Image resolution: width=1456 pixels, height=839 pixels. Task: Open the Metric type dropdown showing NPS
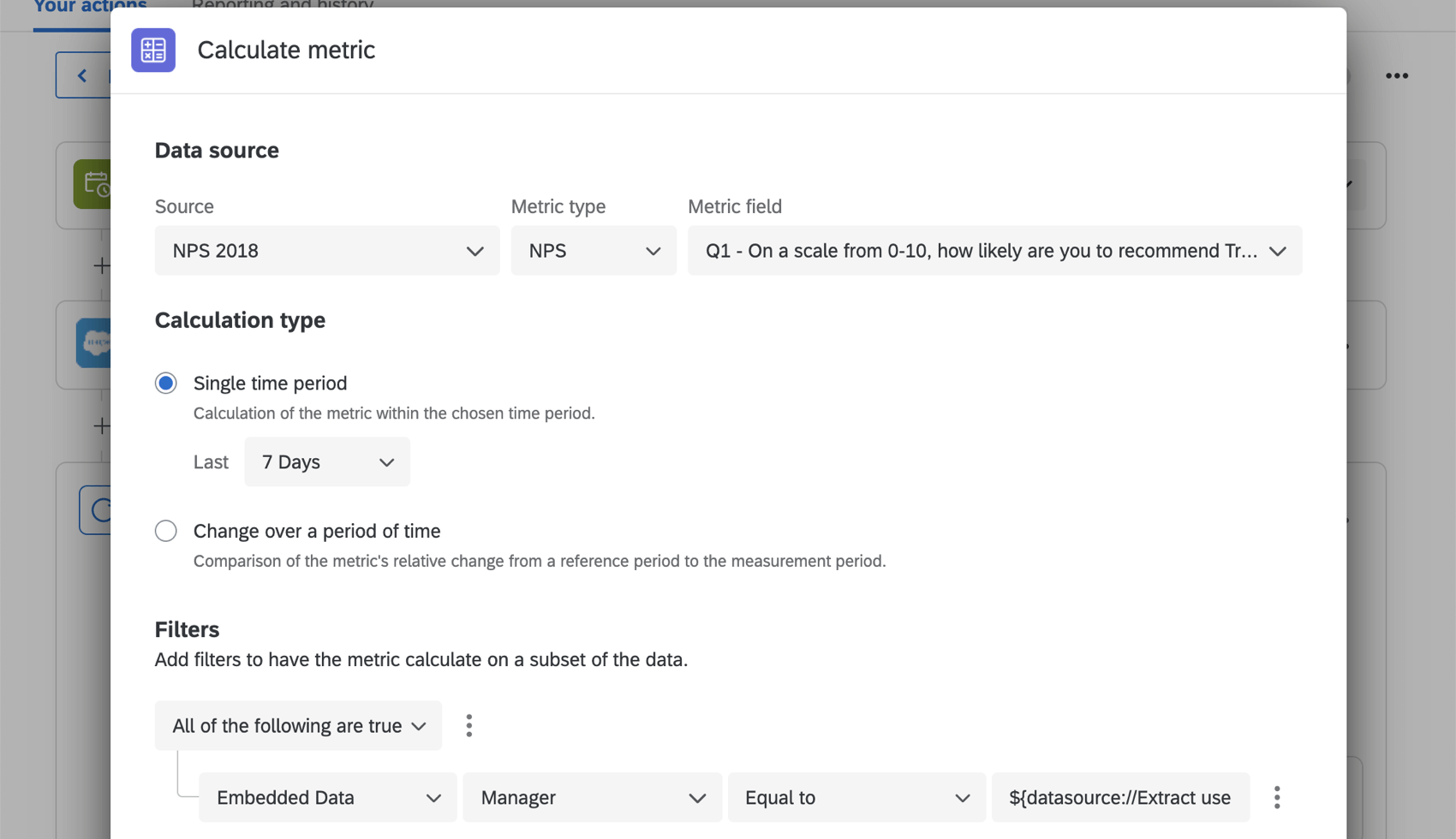593,250
